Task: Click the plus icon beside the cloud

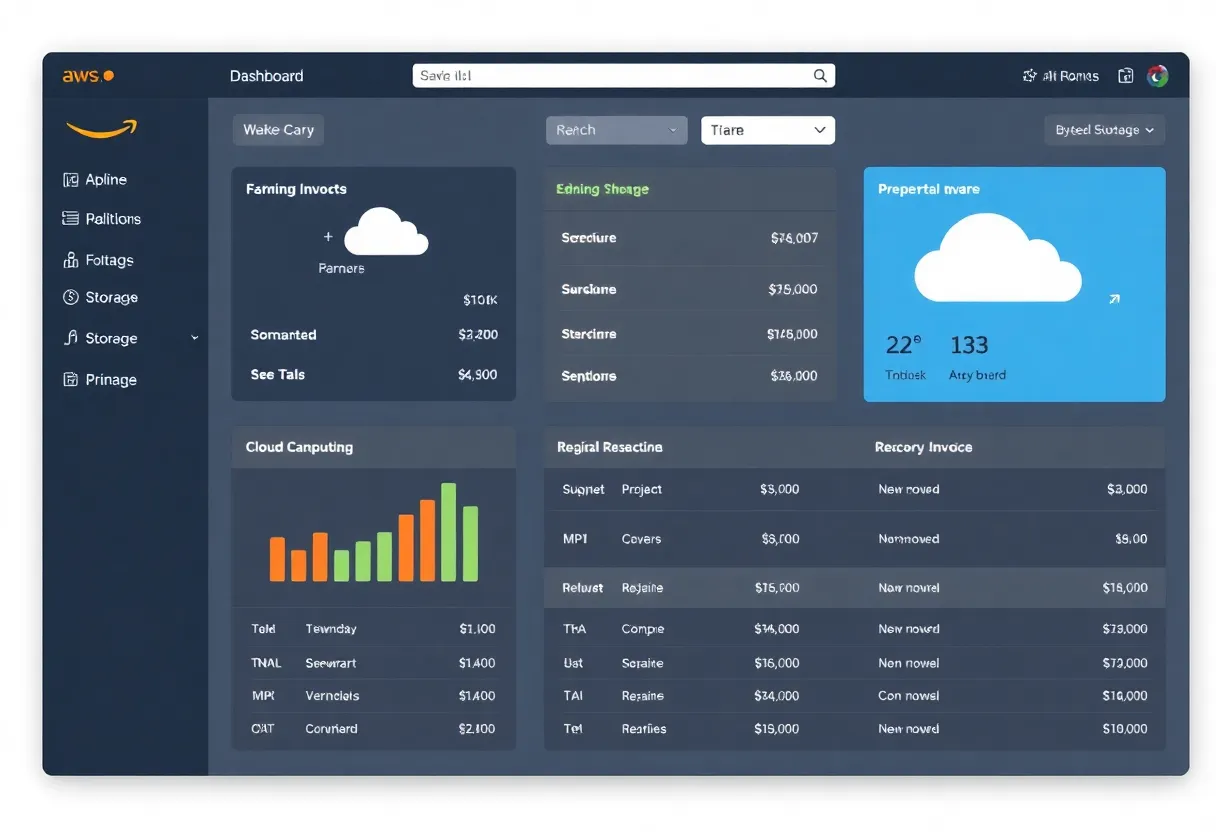Action: 328,237
